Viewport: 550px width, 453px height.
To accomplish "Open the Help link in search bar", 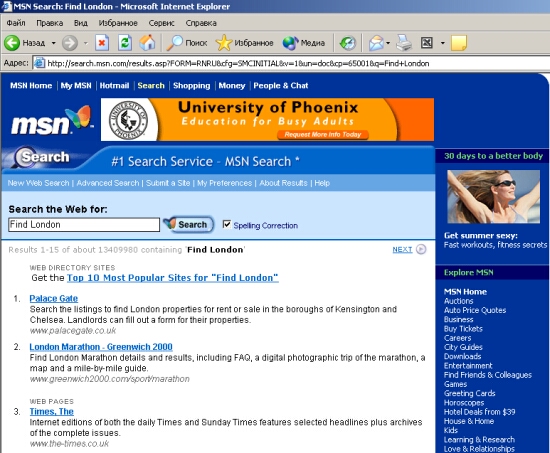I will pyautogui.click(x=322, y=183).
